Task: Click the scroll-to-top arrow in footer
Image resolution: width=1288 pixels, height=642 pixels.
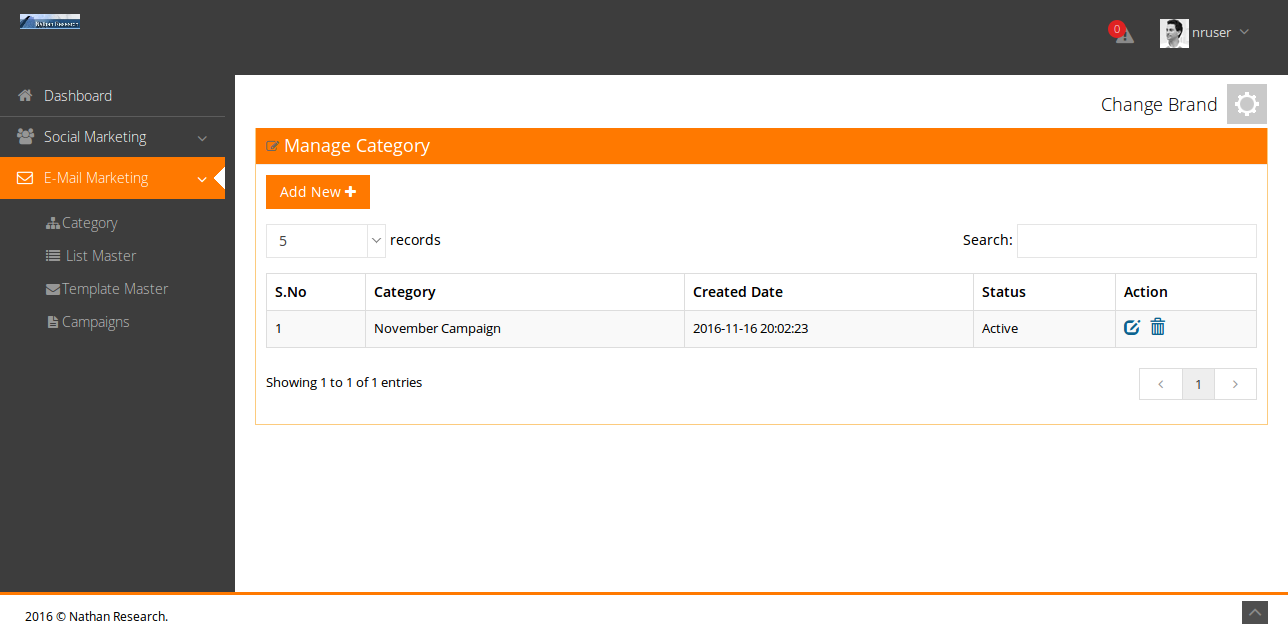Action: pos(1255,613)
